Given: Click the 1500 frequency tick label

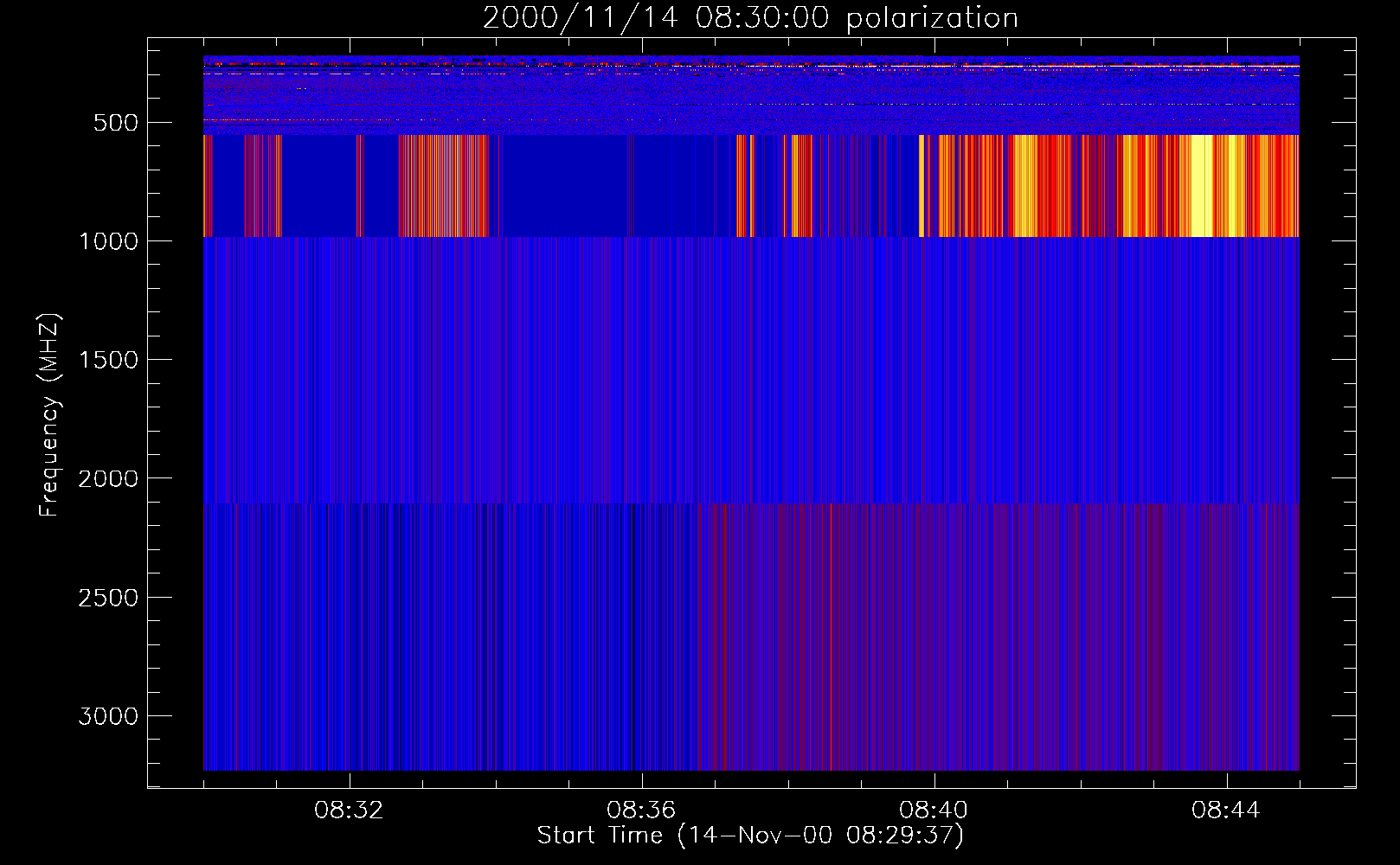Looking at the screenshot, I should tap(108, 360).
